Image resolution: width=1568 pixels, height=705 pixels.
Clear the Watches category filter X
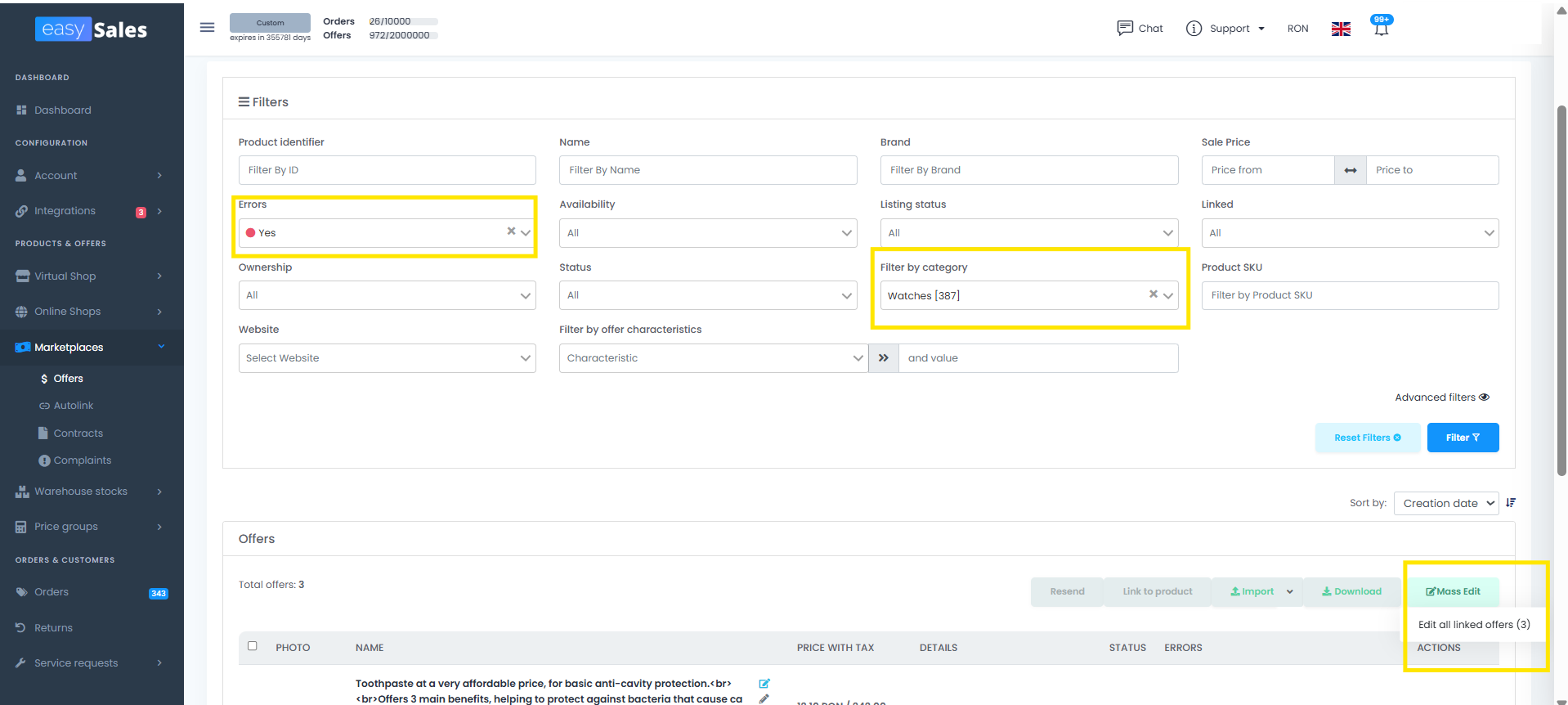(1154, 294)
